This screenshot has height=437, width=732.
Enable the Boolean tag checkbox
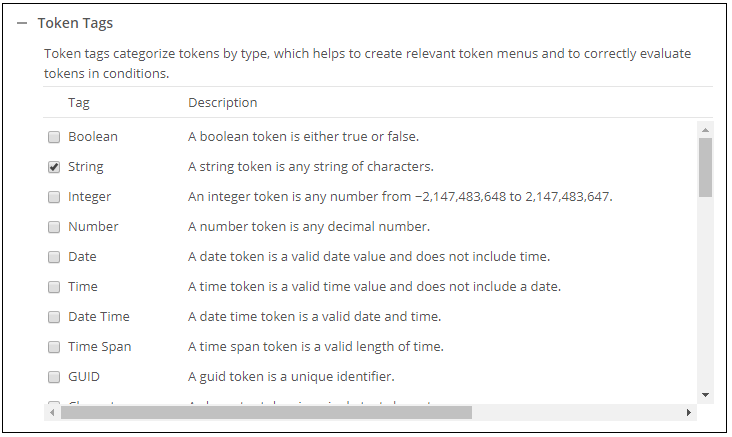tap(54, 137)
